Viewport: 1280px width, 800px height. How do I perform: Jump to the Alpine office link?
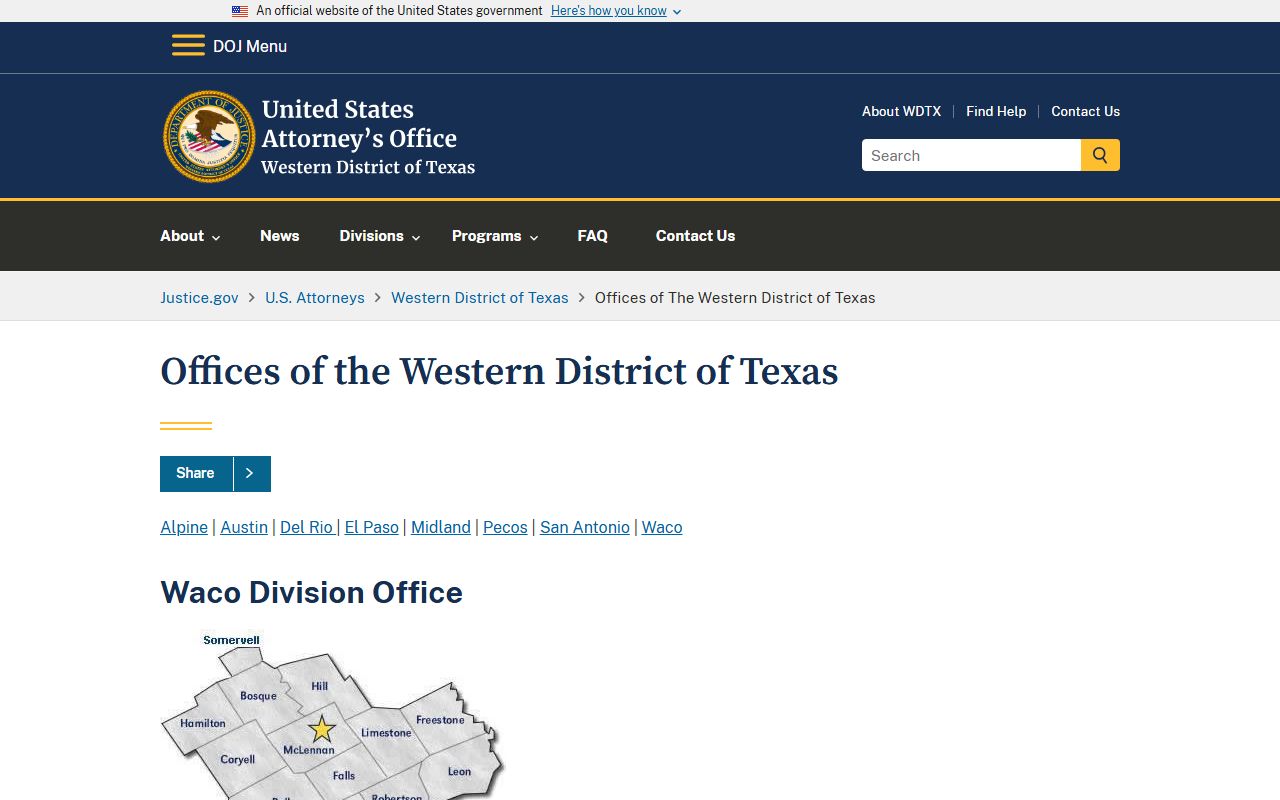[184, 527]
